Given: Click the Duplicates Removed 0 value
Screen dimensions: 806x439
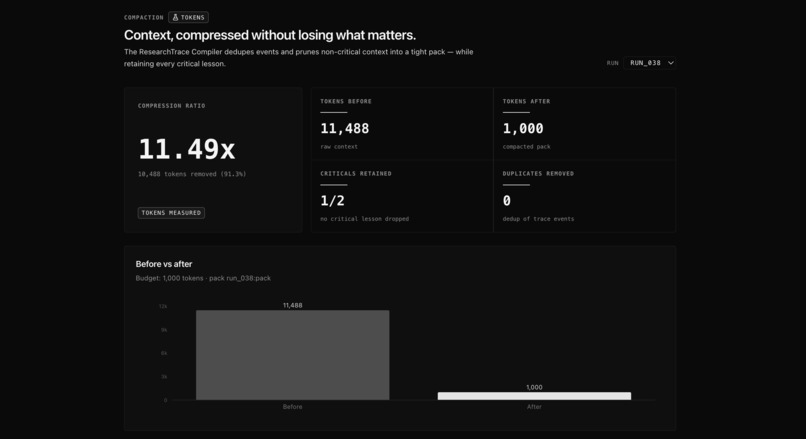Looking at the screenshot, I should click(507, 200).
